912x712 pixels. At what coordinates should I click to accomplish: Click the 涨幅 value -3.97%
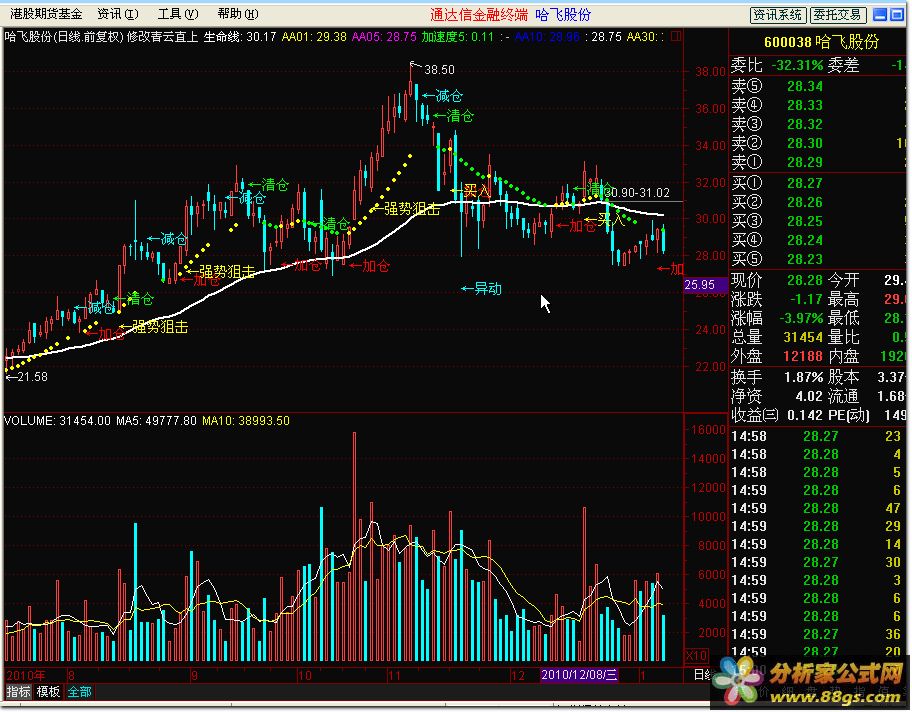pyautogui.click(x=800, y=319)
